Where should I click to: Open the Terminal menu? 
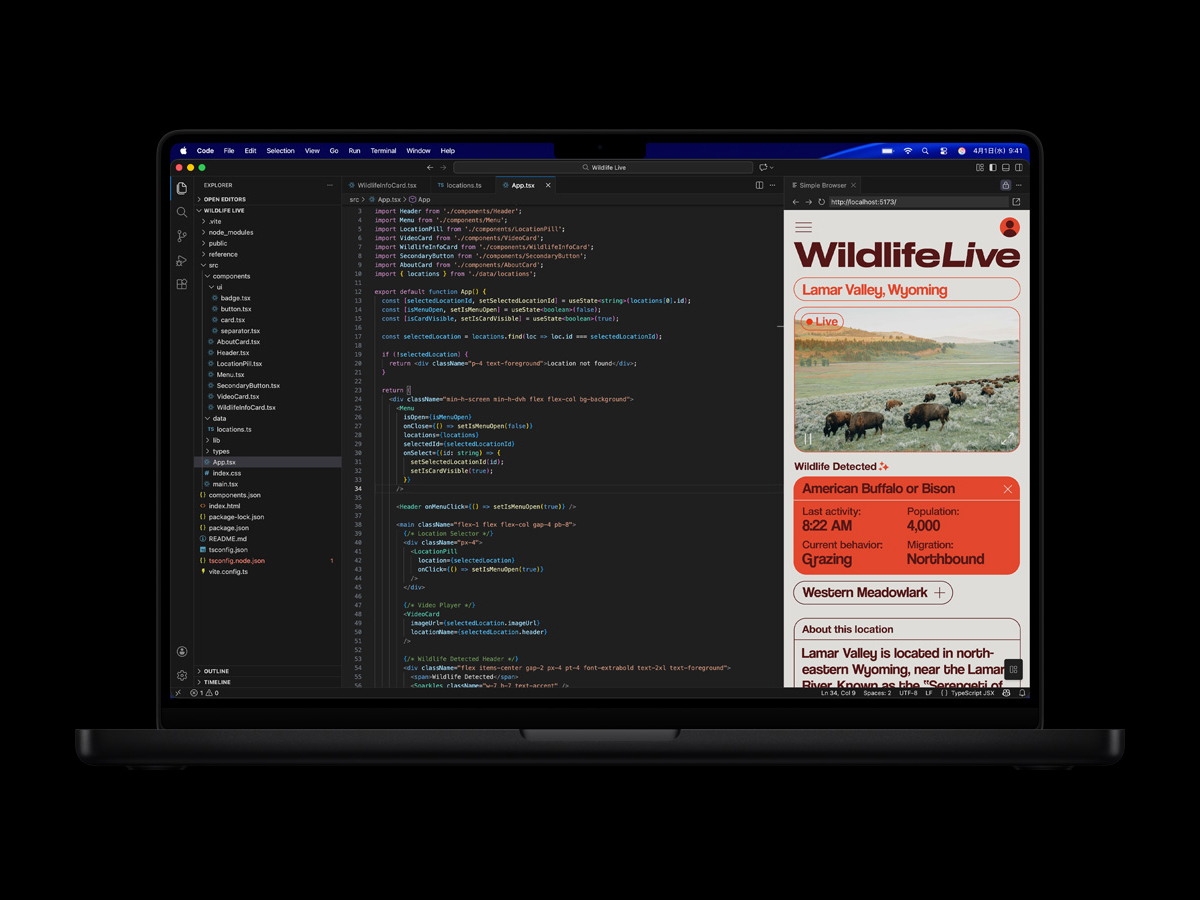[x=383, y=151]
